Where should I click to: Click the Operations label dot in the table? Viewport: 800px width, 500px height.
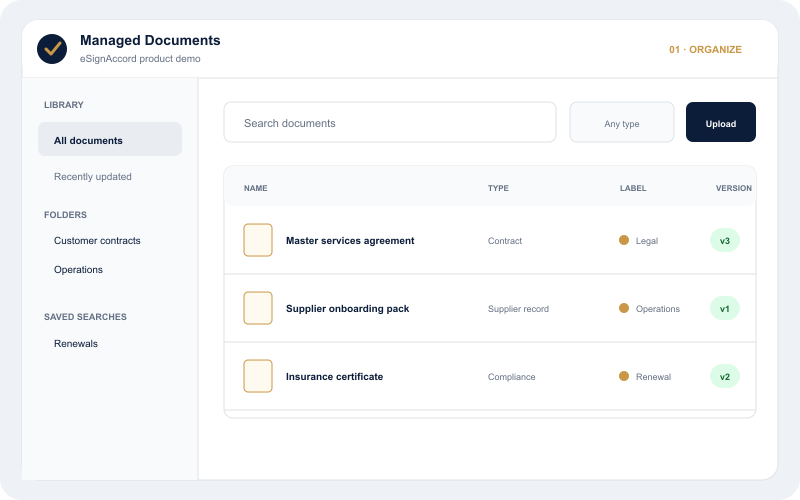(623, 308)
